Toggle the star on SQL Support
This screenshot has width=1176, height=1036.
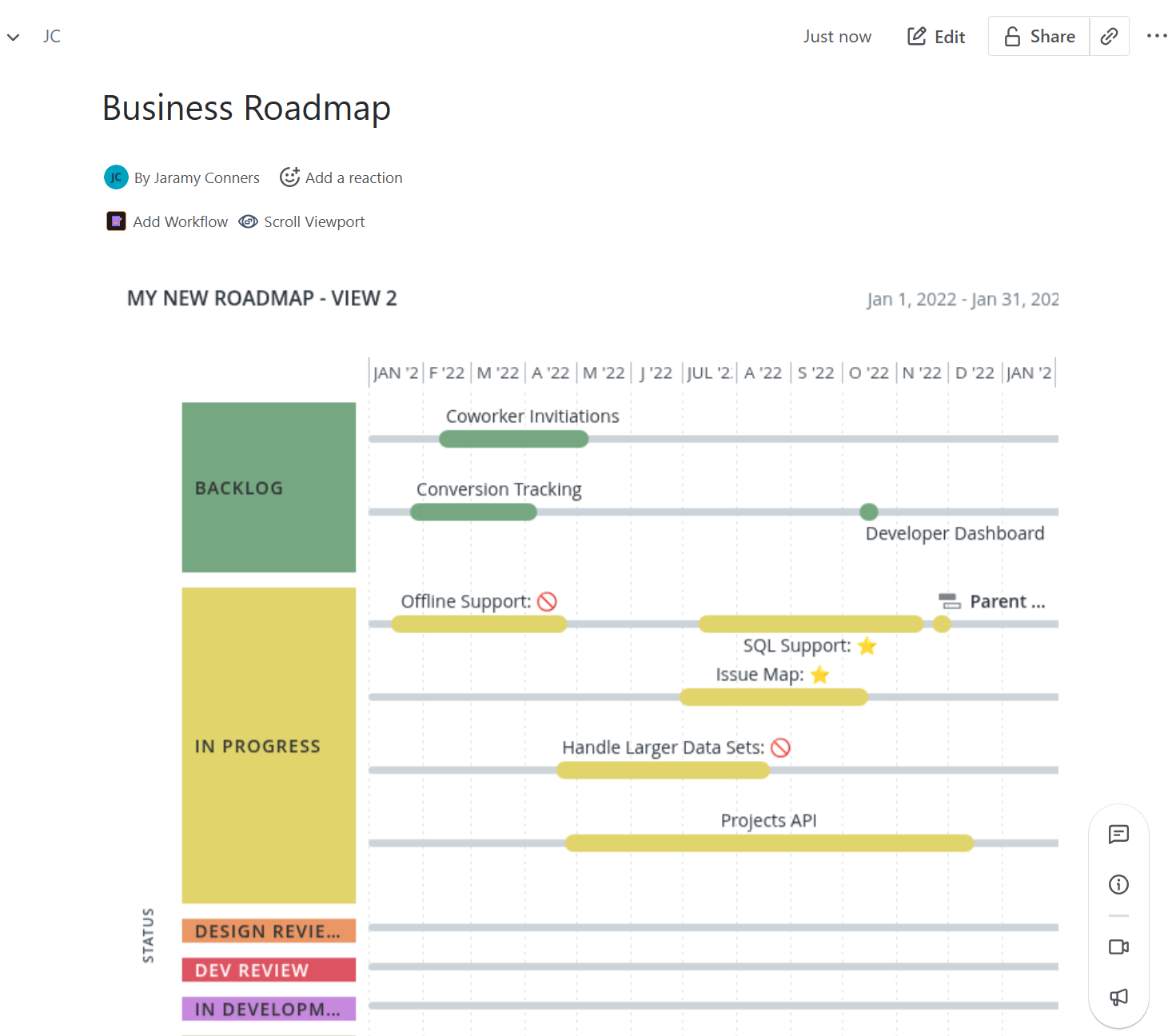pos(866,646)
